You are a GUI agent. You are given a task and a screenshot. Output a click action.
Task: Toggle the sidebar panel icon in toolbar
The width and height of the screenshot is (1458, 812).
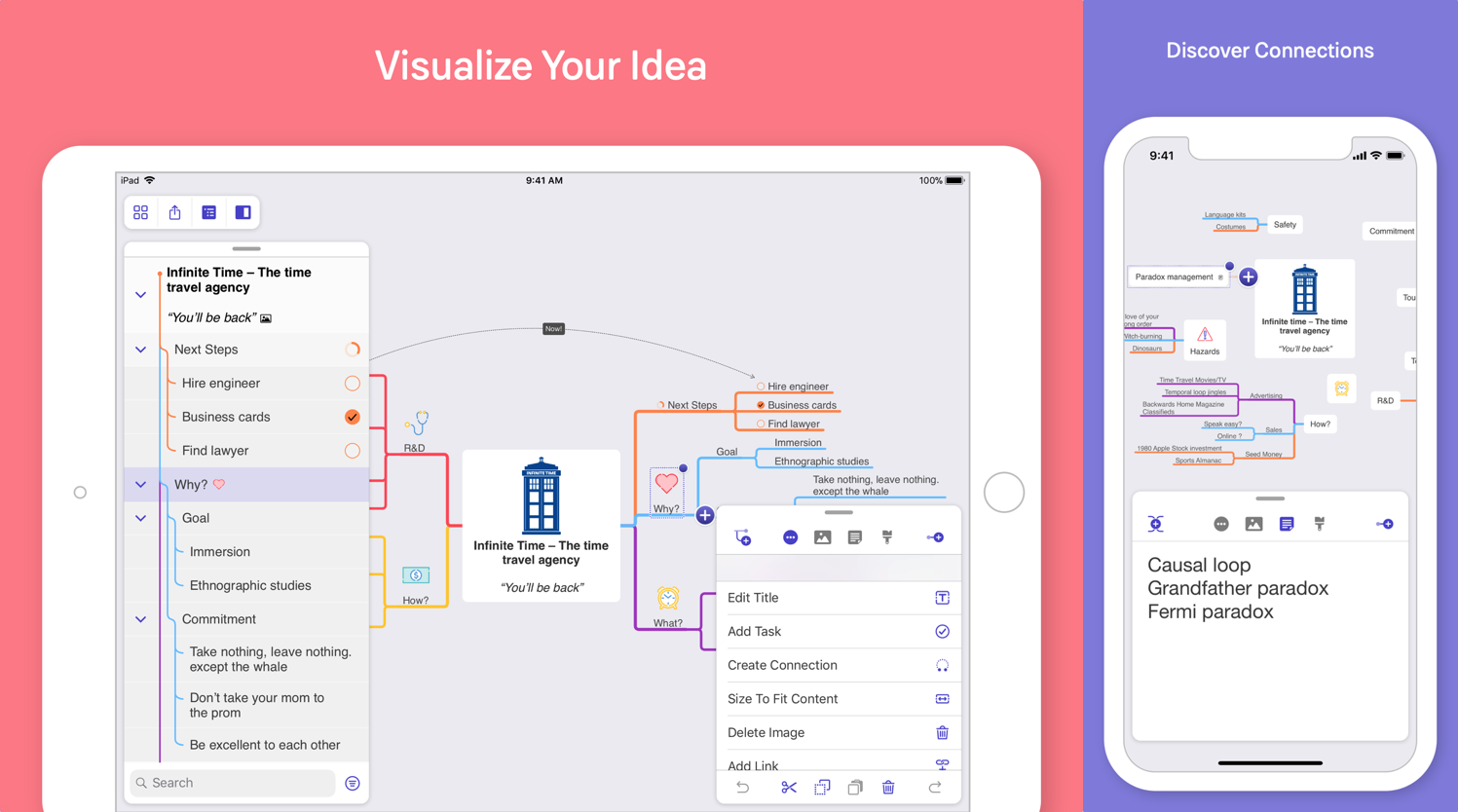click(x=243, y=211)
